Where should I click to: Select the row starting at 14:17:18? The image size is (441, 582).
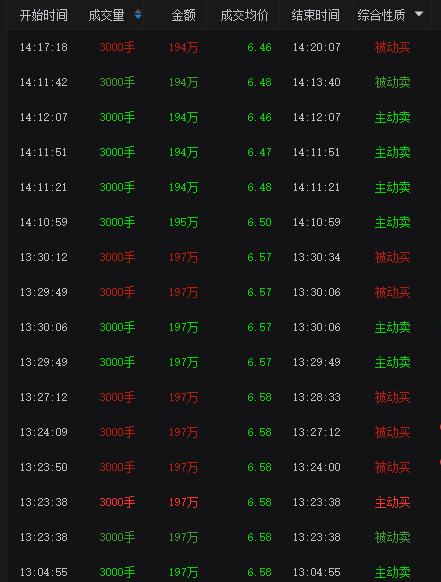coord(220,48)
